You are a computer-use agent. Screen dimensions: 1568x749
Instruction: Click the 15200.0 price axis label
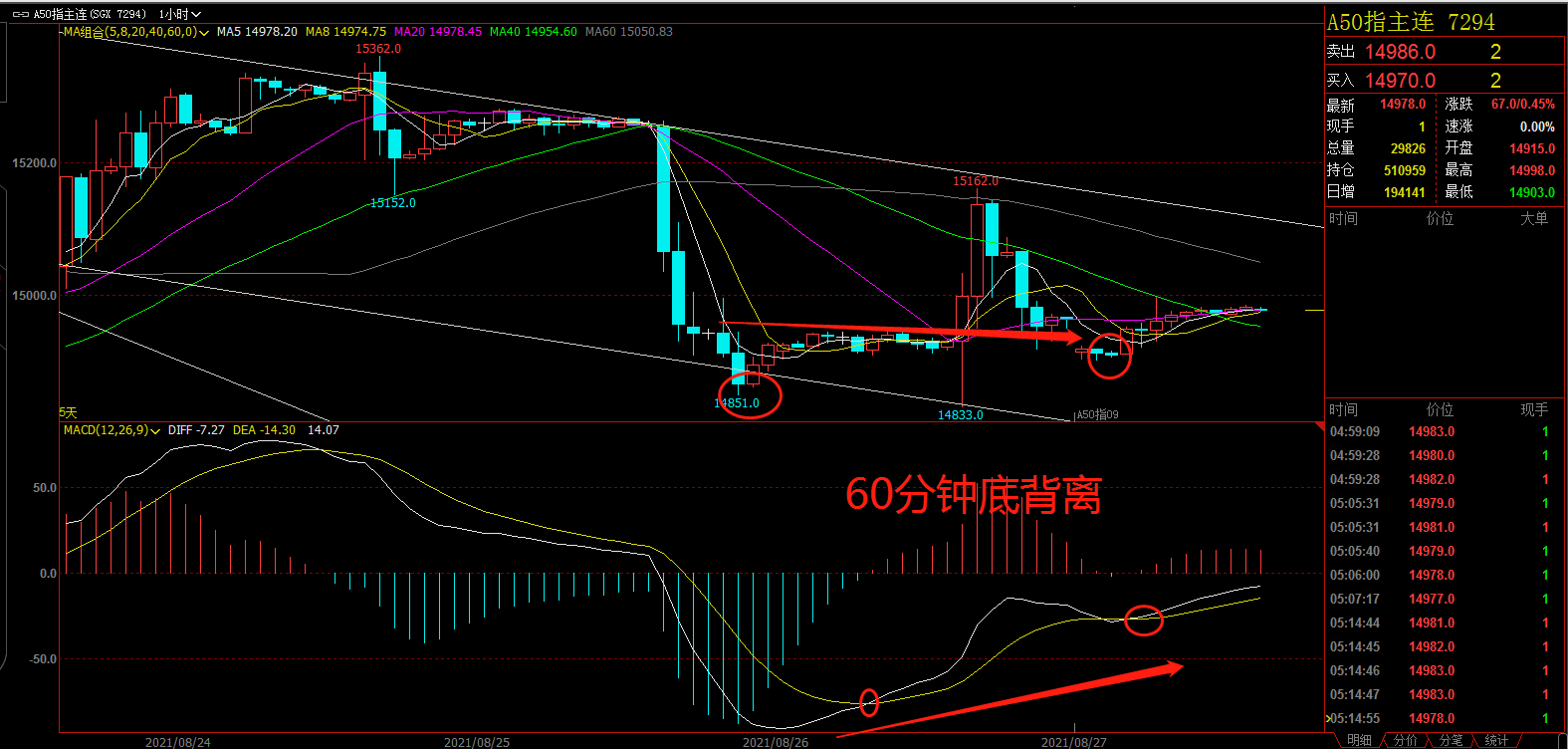pyautogui.click(x=34, y=163)
